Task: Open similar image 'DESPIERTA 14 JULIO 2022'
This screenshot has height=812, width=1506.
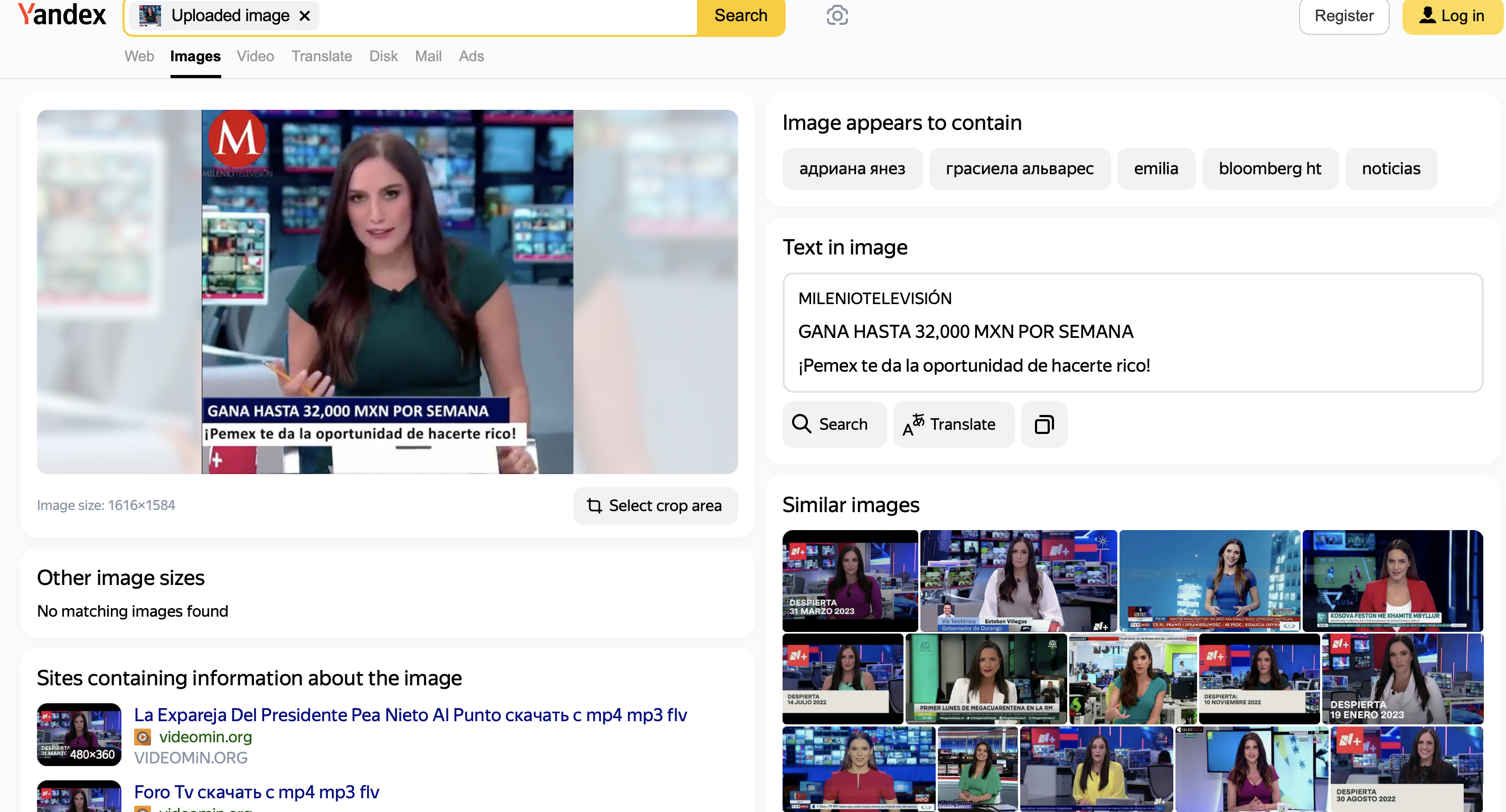Action: pos(842,679)
